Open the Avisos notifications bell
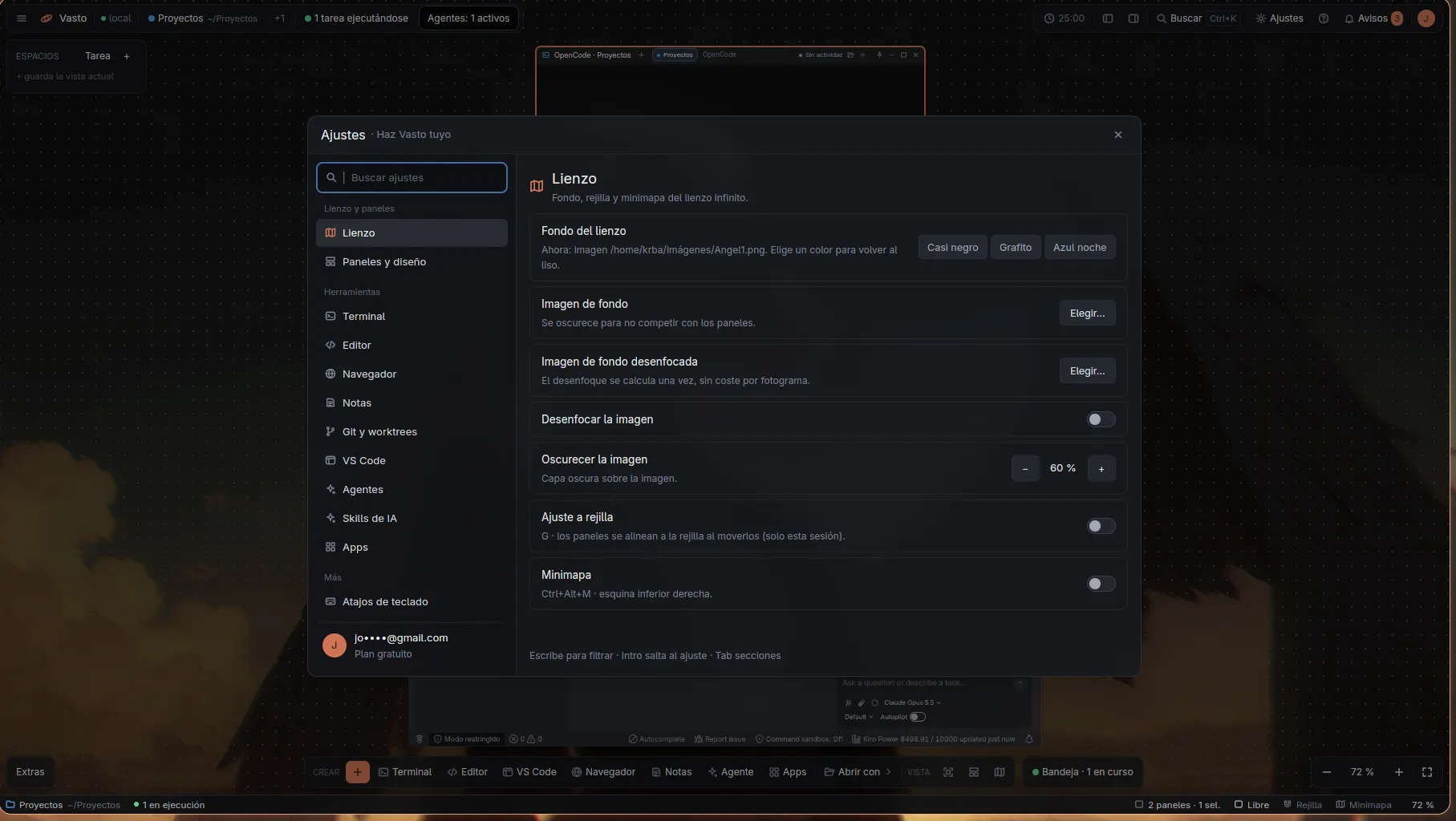1456x821 pixels. coord(1373,18)
